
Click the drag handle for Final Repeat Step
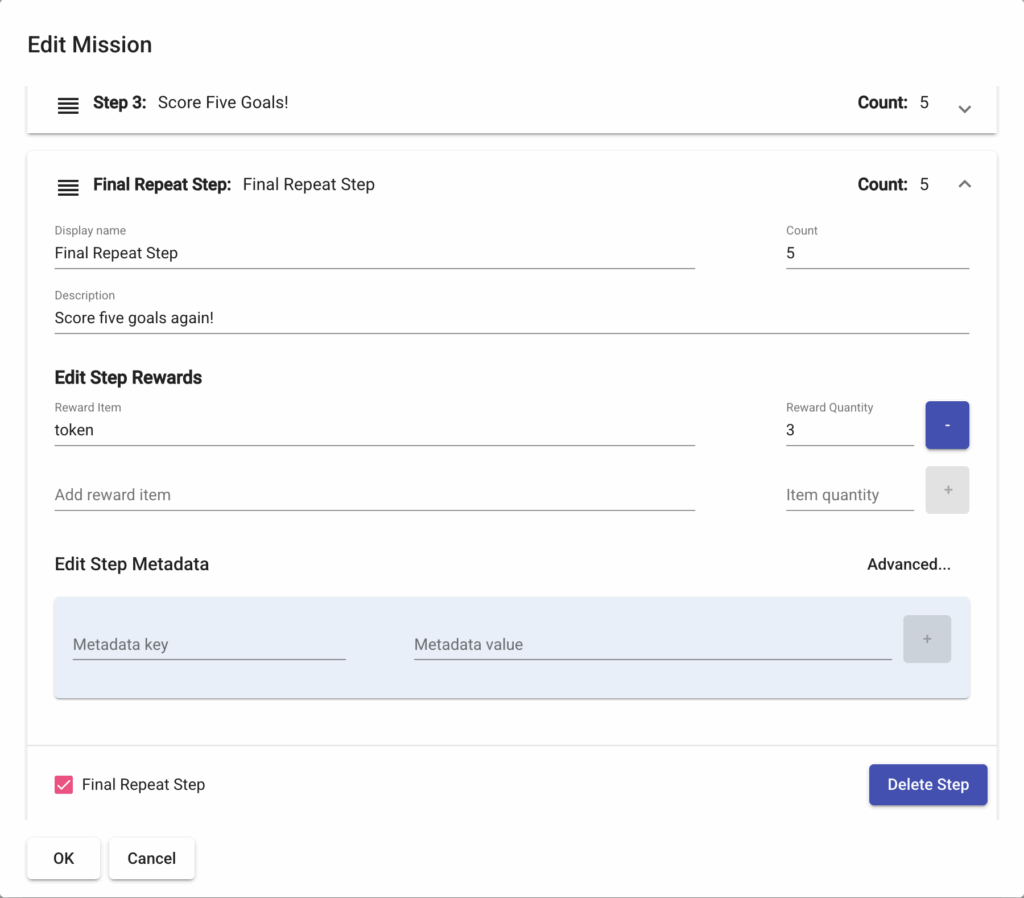pyautogui.click(x=68, y=186)
